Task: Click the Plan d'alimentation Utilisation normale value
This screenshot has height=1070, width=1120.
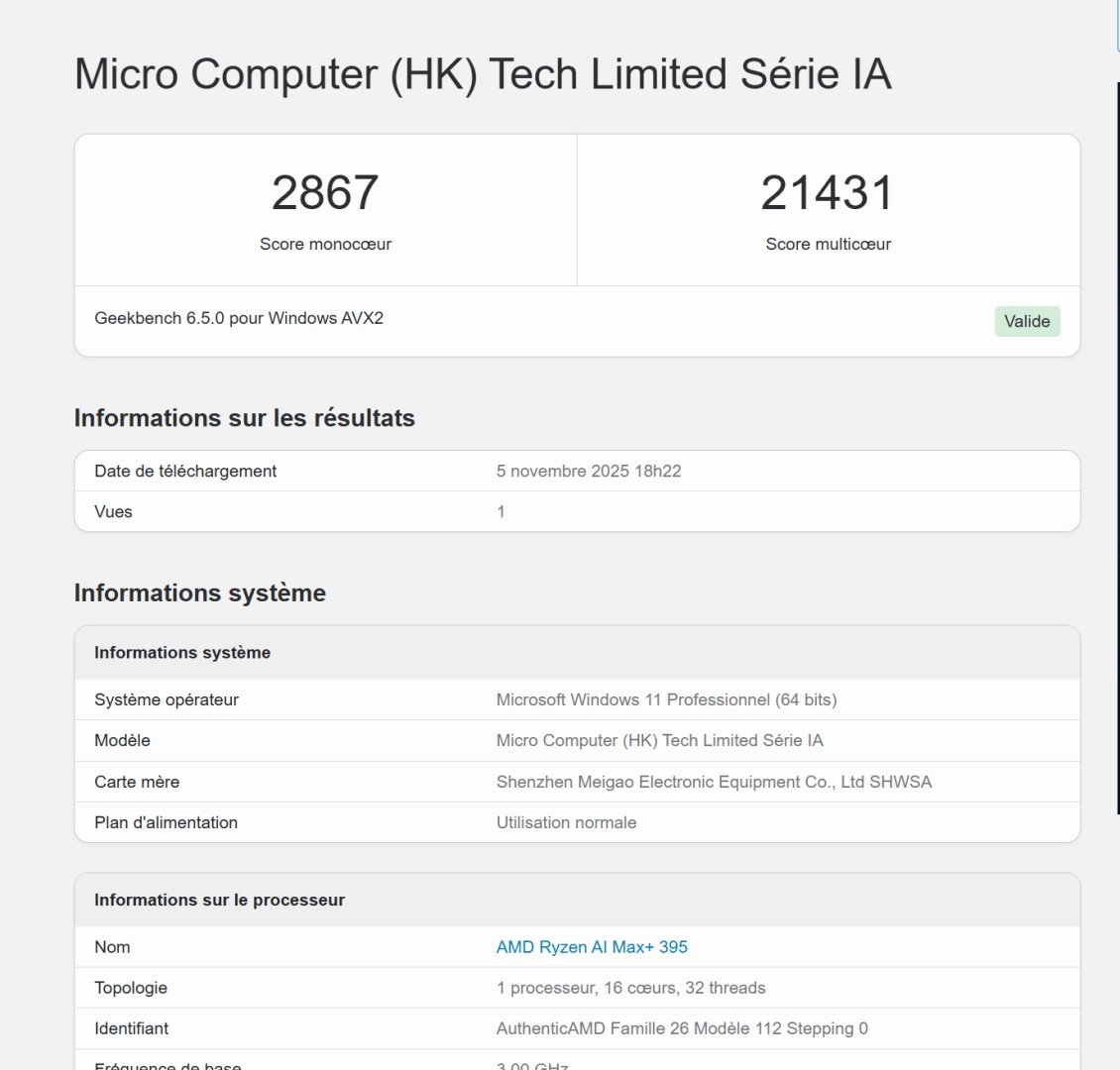Action: point(566,822)
